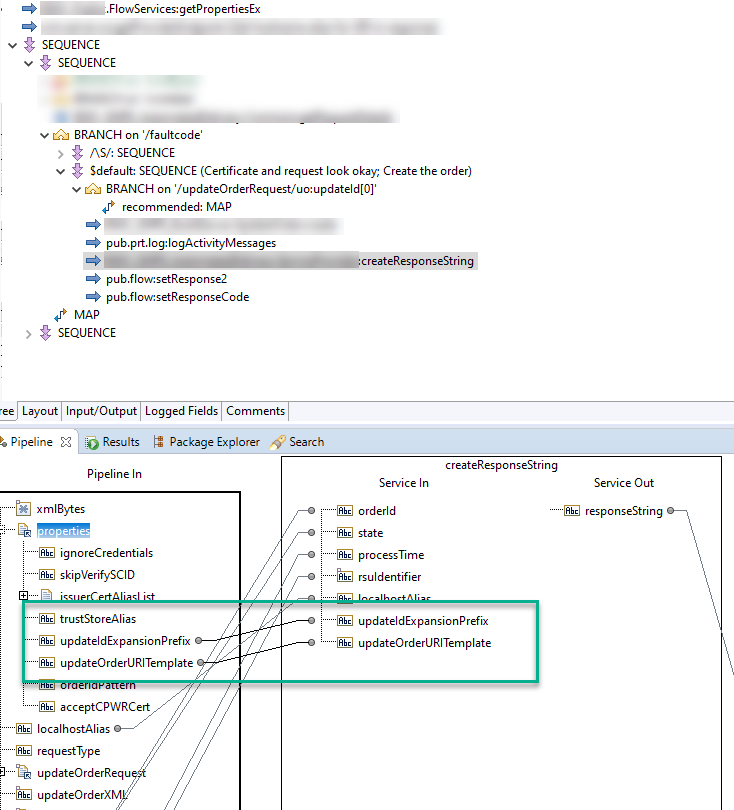This screenshot has width=734, height=810.
Task: Select rsuIdentifier string list in Service In
Action: pyautogui.click(x=389, y=577)
